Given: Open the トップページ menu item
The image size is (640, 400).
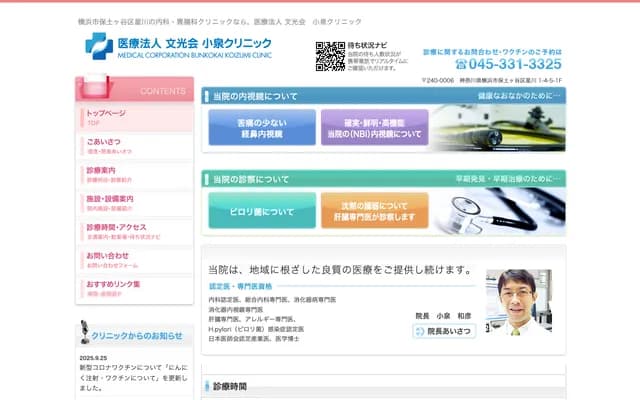Looking at the screenshot, I should click(x=135, y=117).
